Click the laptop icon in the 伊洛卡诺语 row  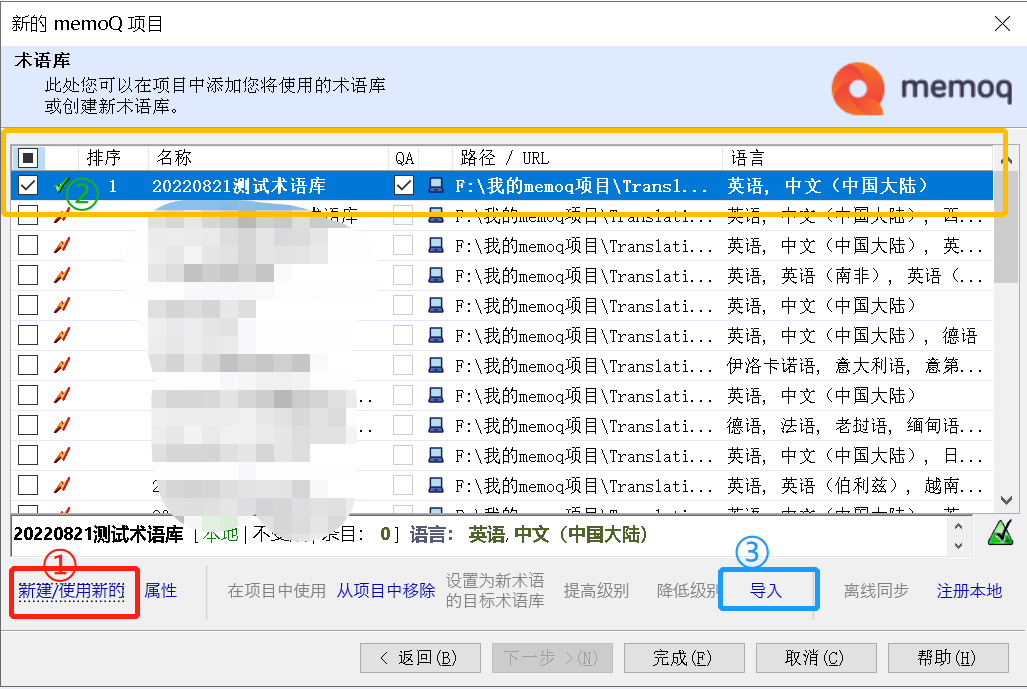pyautogui.click(x=436, y=365)
